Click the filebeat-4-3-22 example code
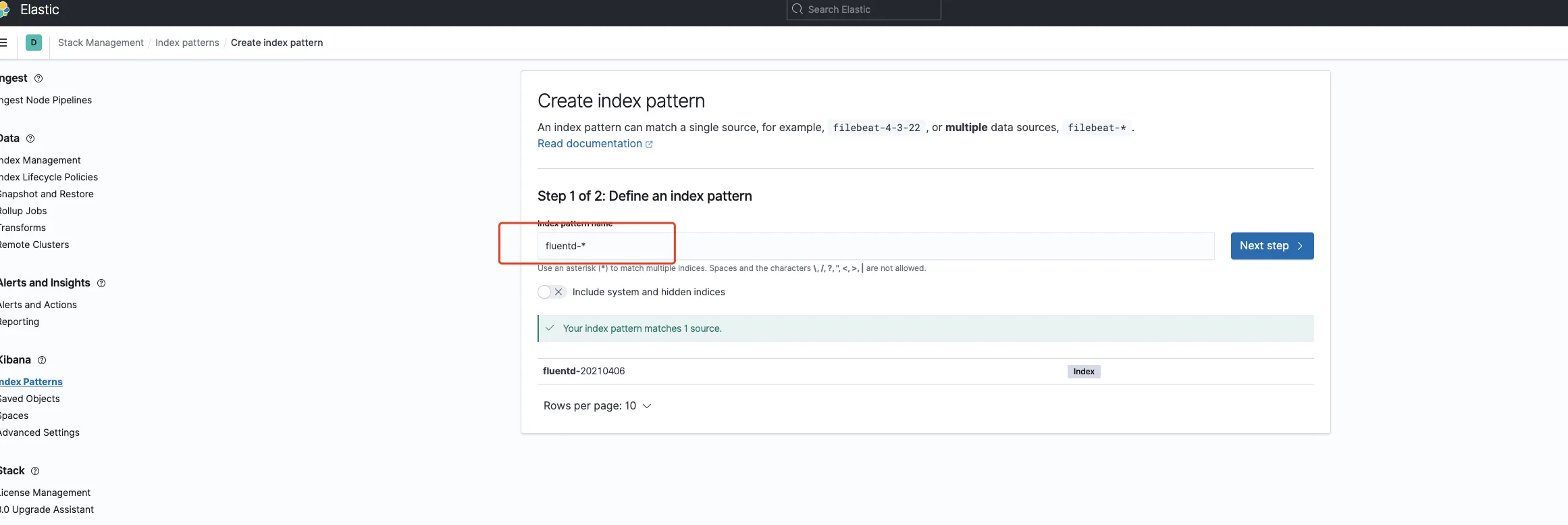 tap(877, 128)
